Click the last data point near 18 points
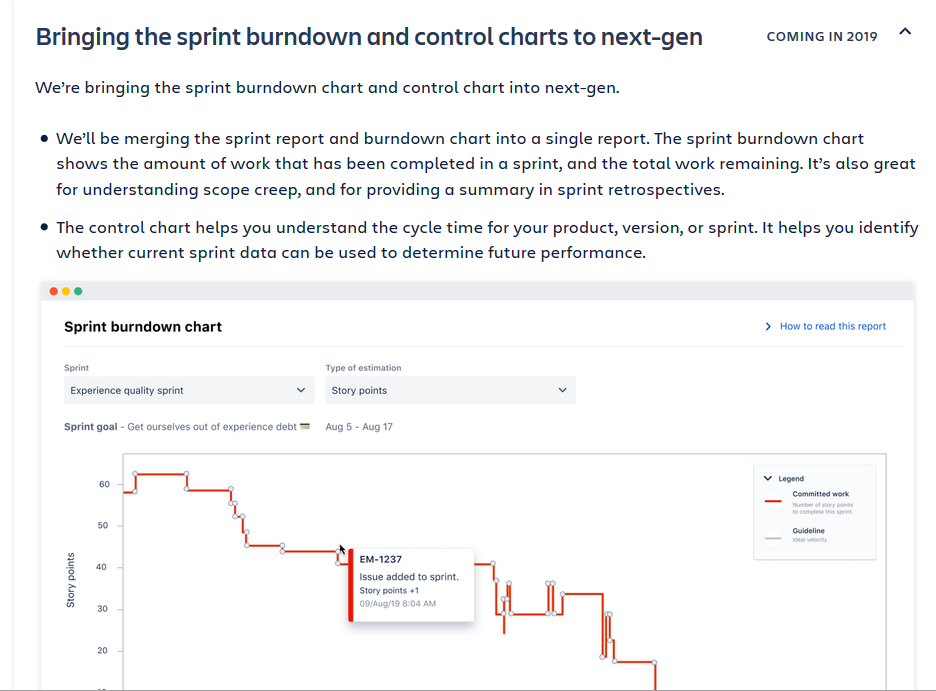Viewport: 936px width, 691px height. pyautogui.click(x=654, y=662)
